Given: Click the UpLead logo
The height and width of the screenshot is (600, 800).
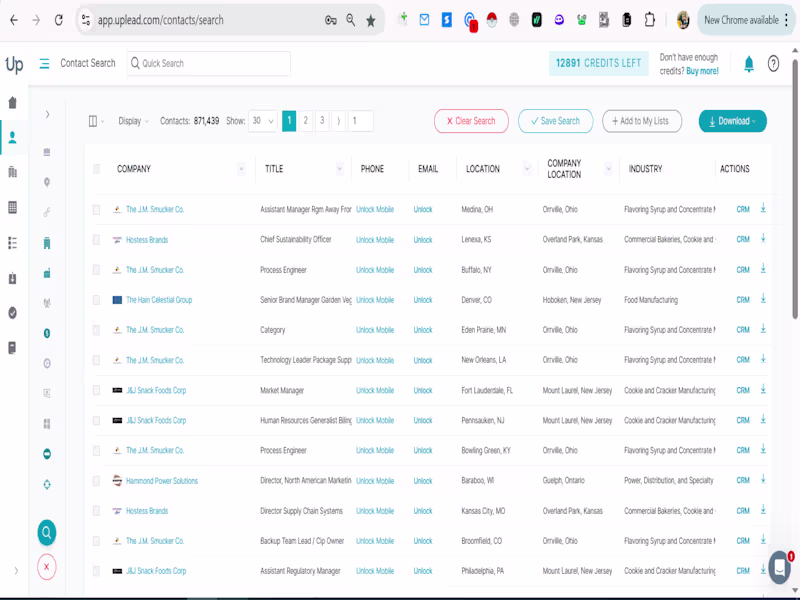Looking at the screenshot, I should click(x=16, y=62).
